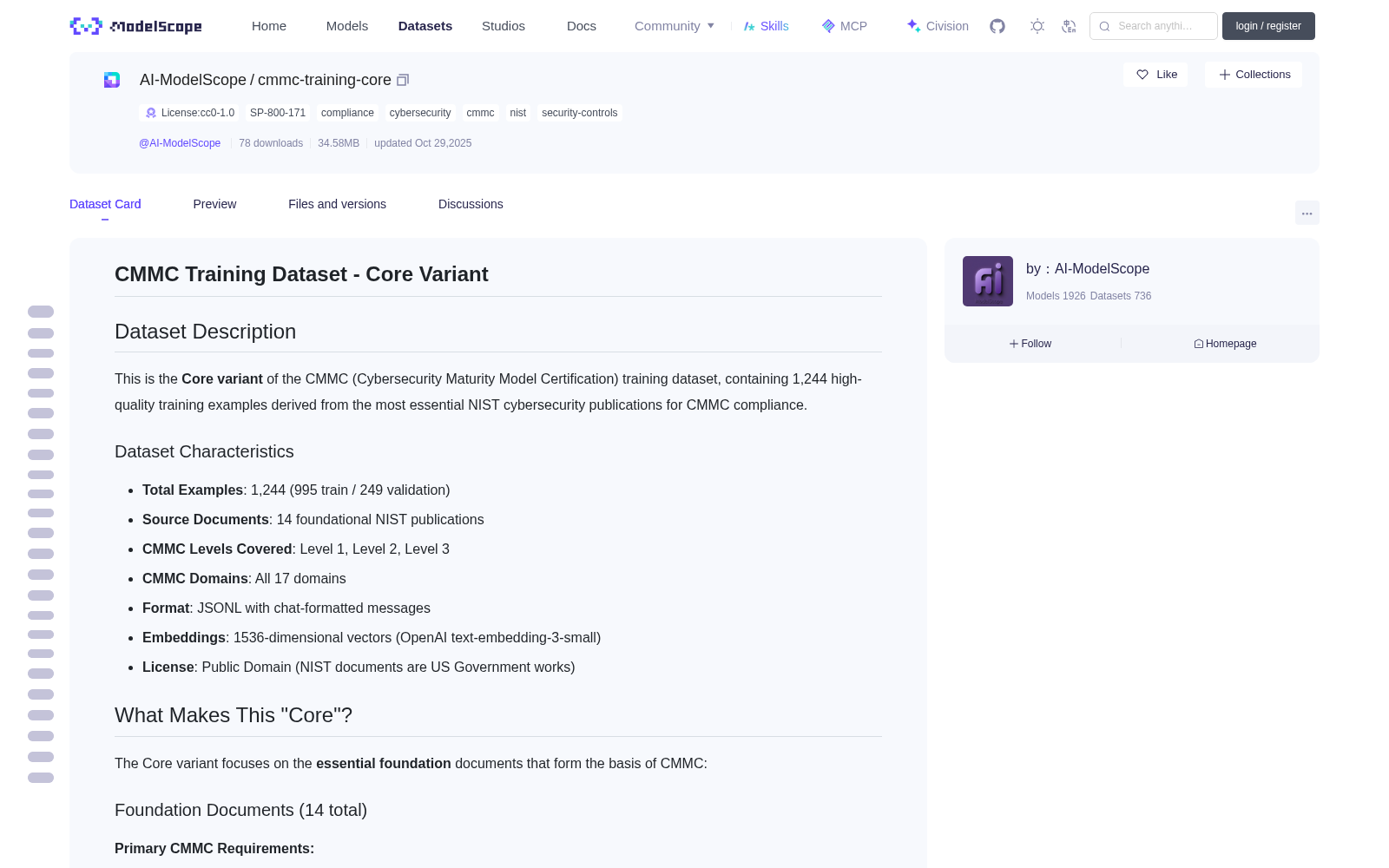Open the Civision navigation item
The image size is (1389, 868).
(x=938, y=26)
